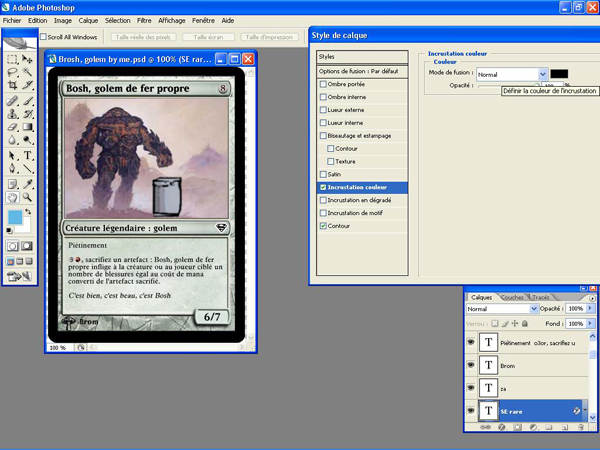Select the Magic Wand tool
600x450 pixels.
click(x=27, y=72)
